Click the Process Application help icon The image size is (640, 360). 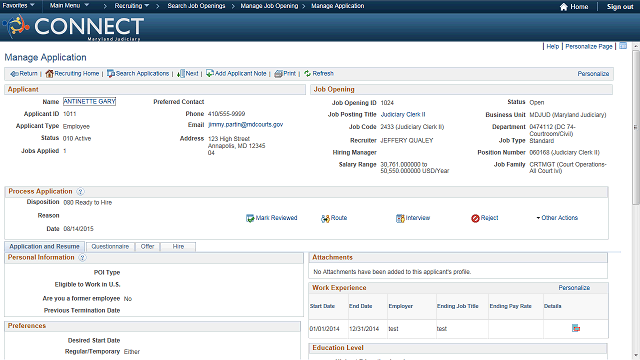tap(80, 191)
